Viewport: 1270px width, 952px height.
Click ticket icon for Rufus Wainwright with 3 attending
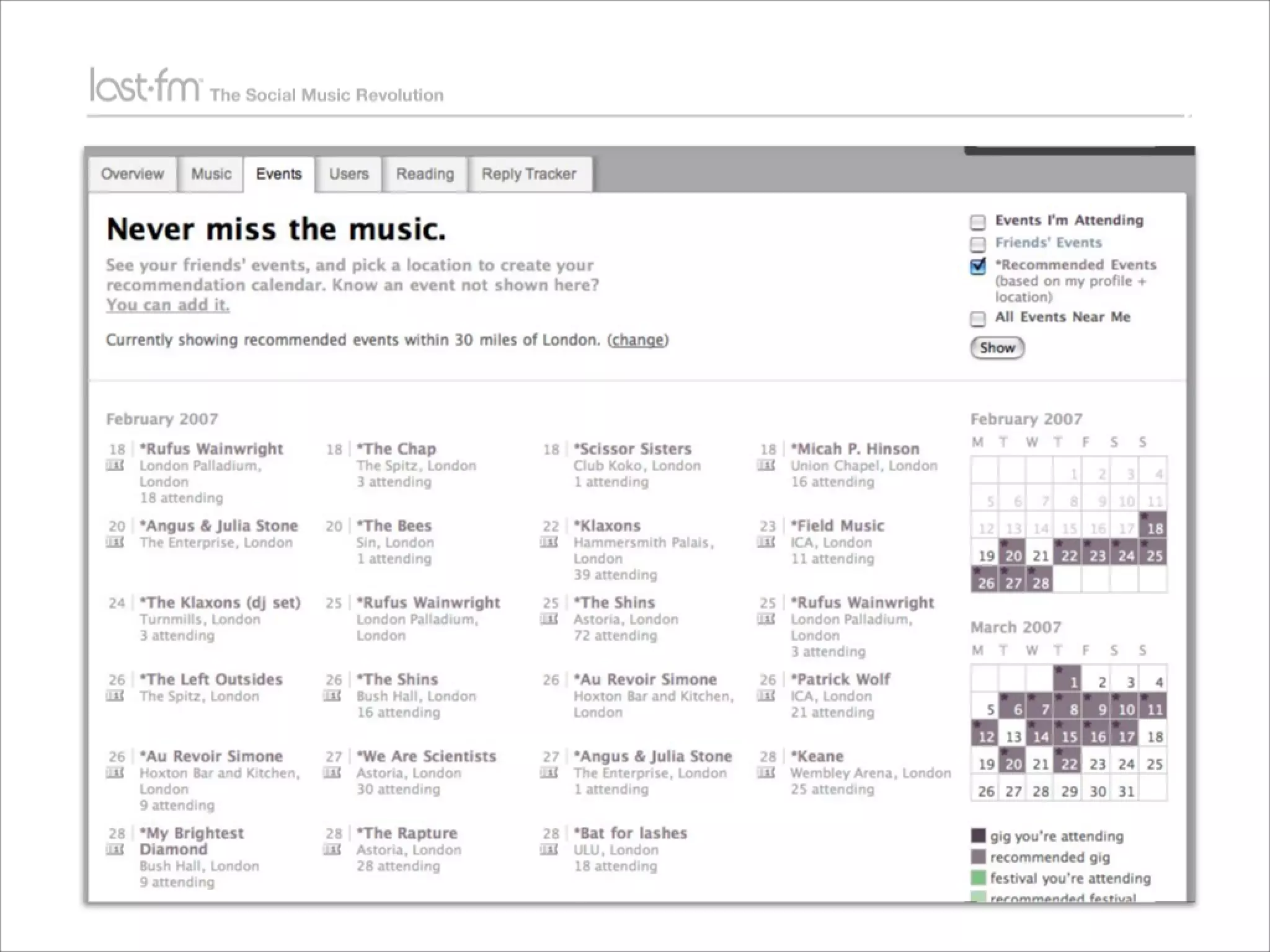tap(766, 619)
